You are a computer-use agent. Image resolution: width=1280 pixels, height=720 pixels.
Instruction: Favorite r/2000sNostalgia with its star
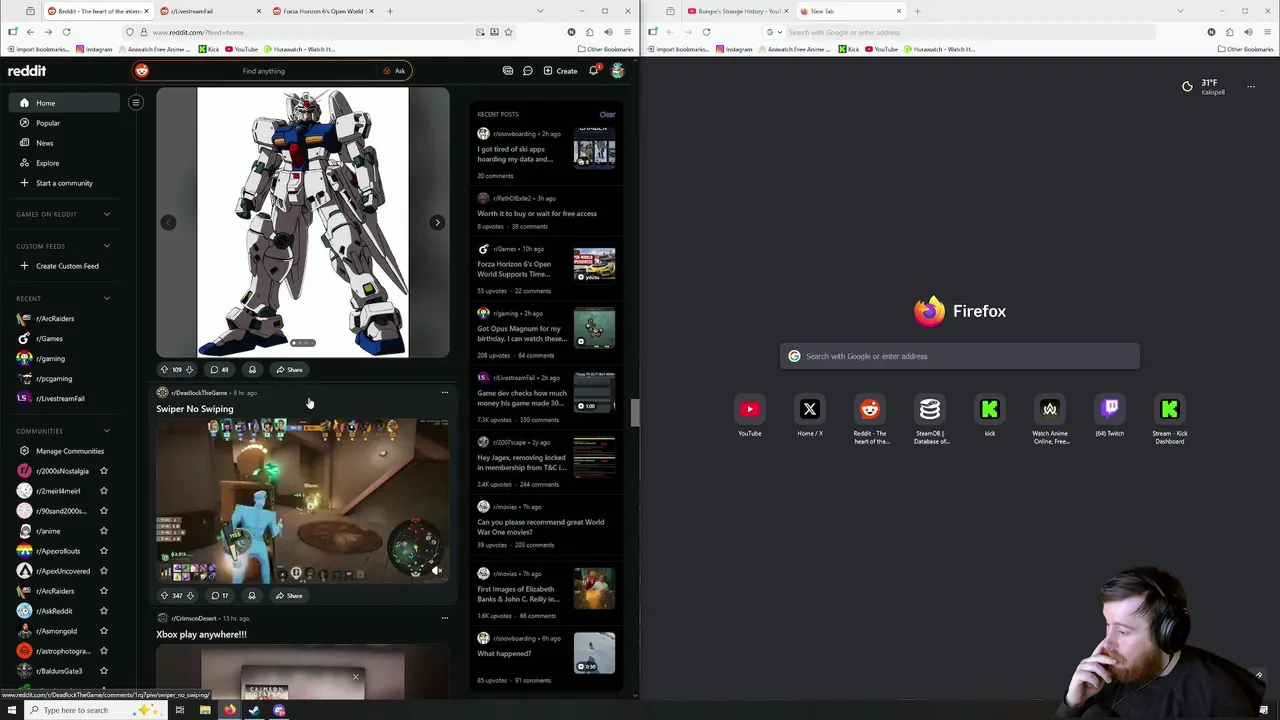pyautogui.click(x=104, y=471)
